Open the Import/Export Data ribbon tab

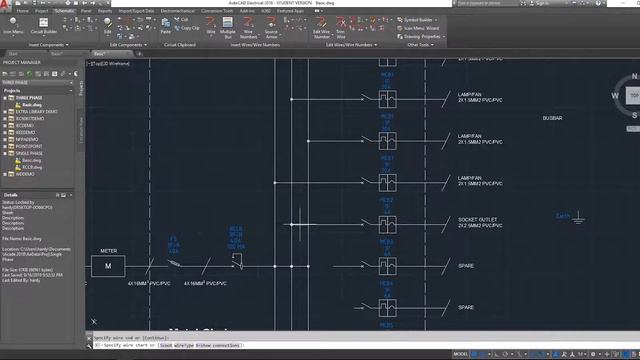click(136, 11)
